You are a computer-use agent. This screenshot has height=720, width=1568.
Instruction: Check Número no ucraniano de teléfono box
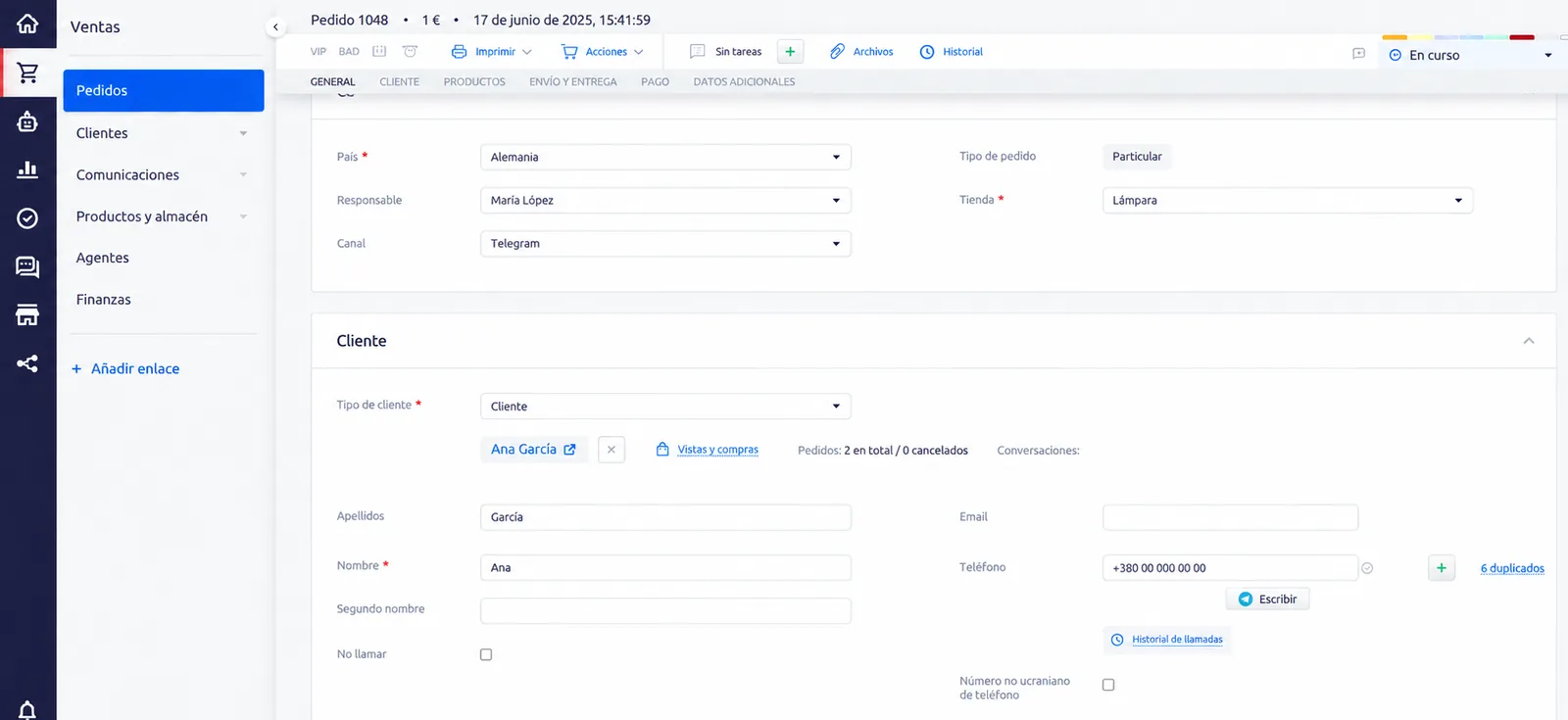pyautogui.click(x=1108, y=685)
